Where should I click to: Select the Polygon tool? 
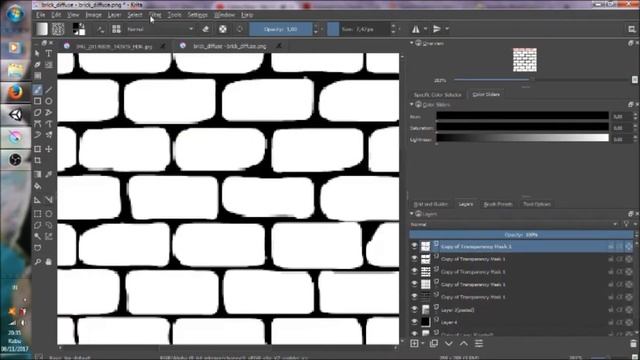pyautogui.click(x=38, y=112)
